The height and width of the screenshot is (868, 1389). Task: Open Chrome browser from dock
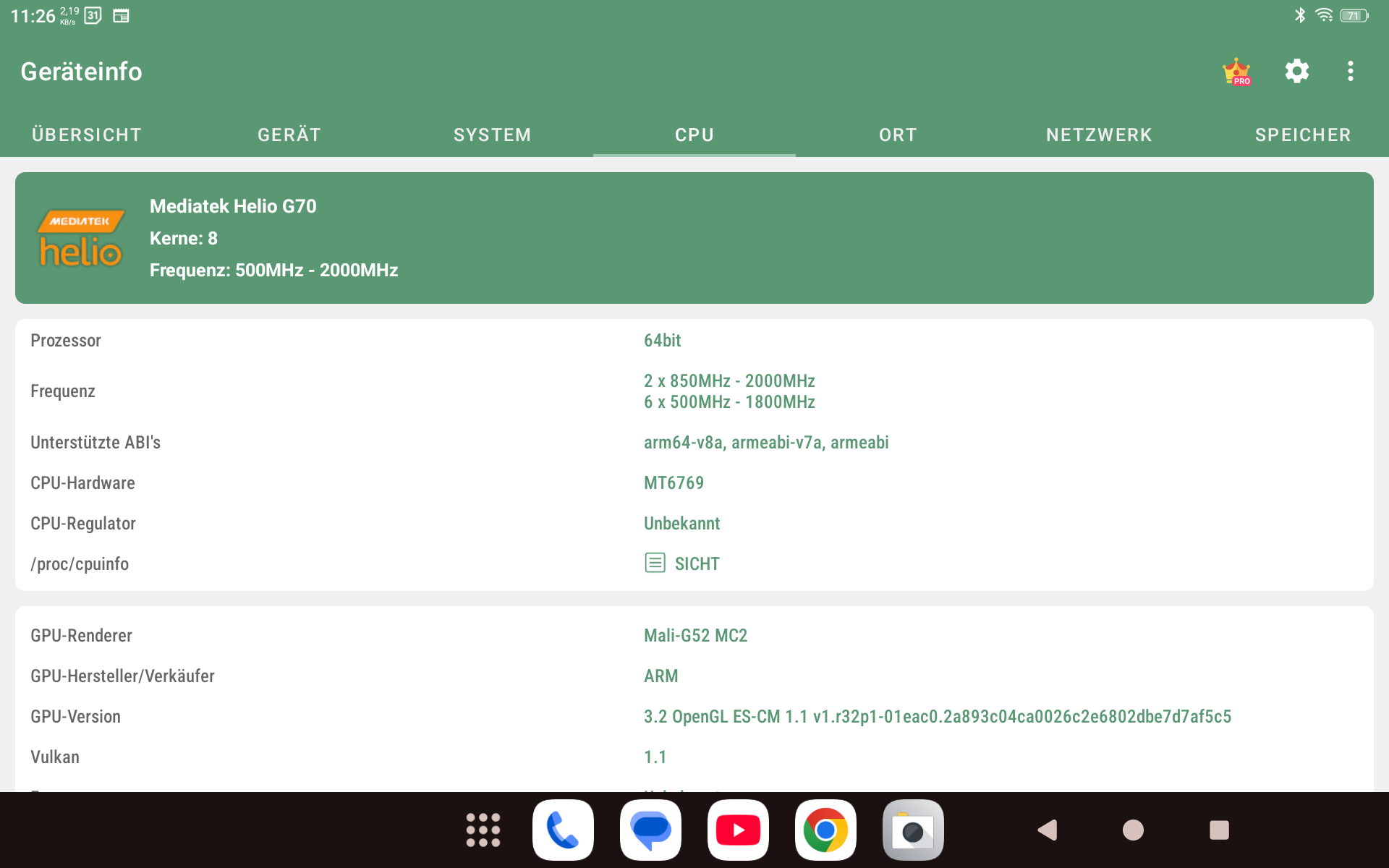[x=825, y=830]
